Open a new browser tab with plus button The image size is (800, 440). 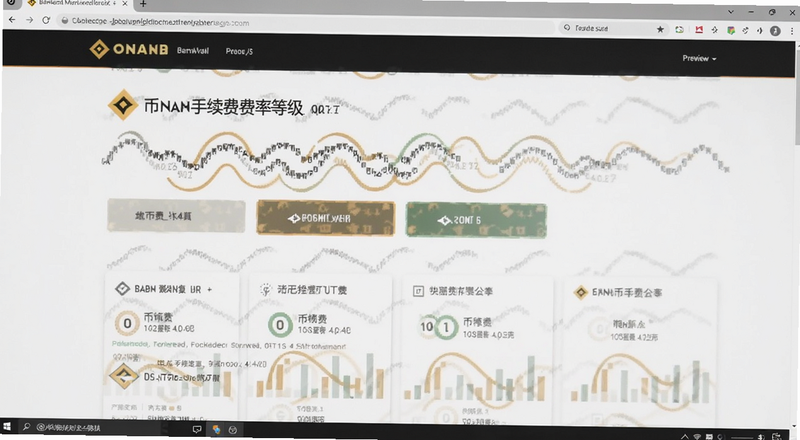pyautogui.click(x=143, y=4)
